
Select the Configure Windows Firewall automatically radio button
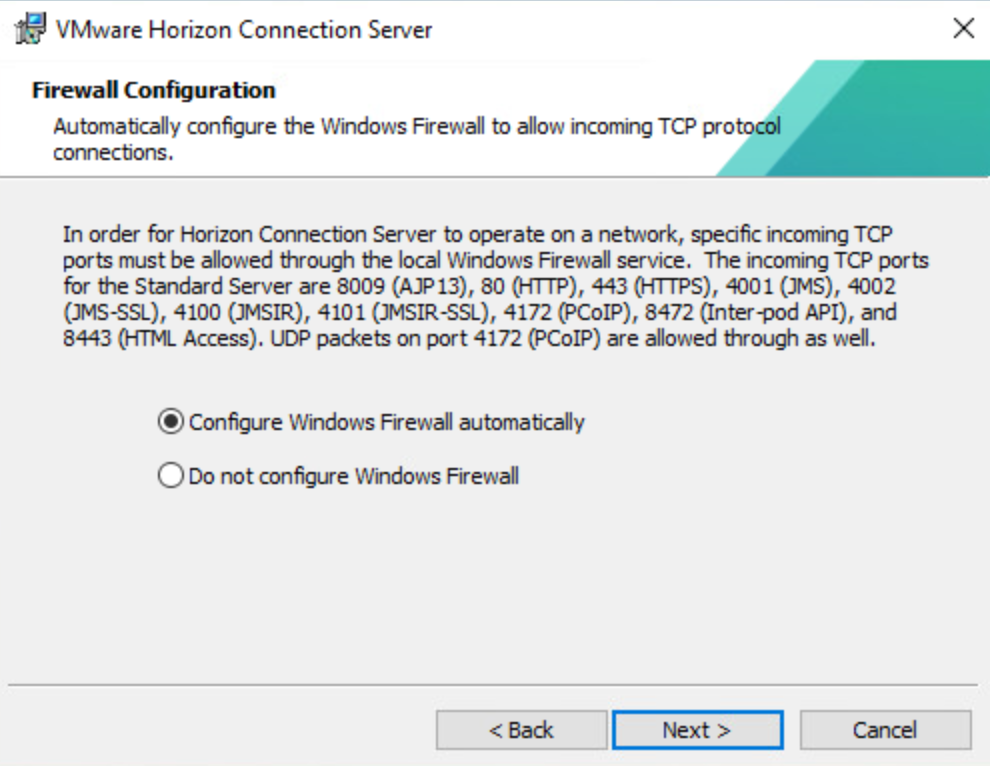(x=171, y=422)
